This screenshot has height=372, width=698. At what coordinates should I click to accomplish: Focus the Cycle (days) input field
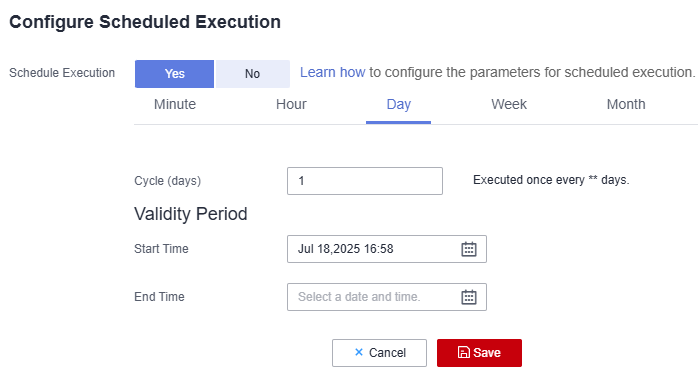(365, 181)
